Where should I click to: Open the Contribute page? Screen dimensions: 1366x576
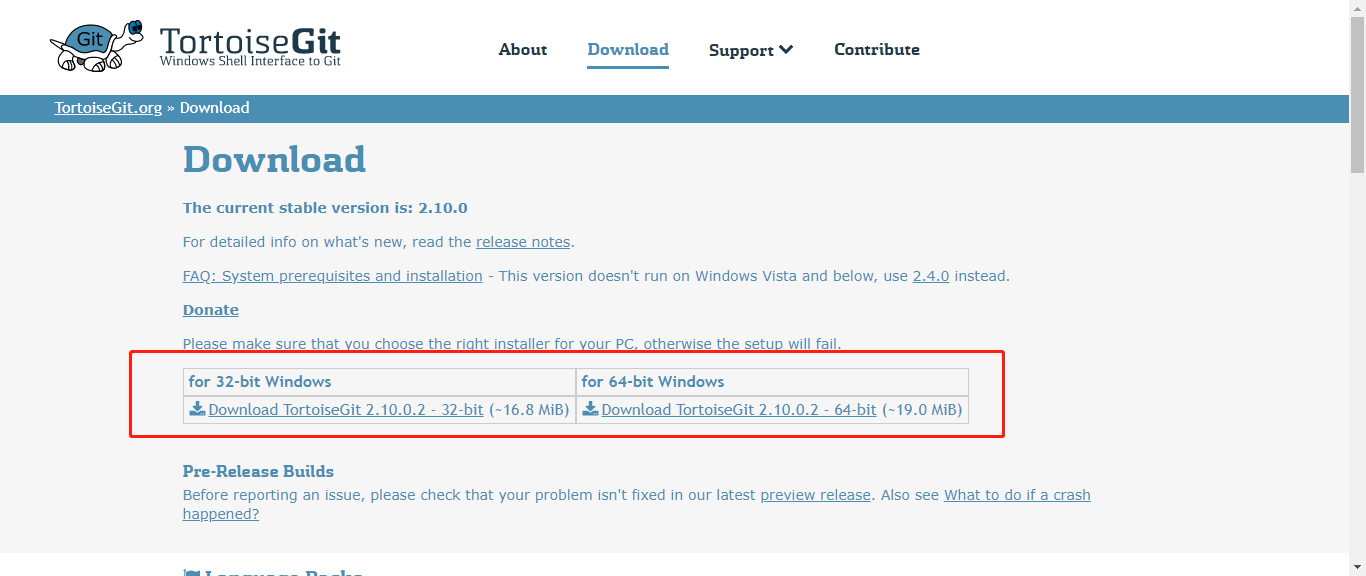pyautogui.click(x=877, y=49)
